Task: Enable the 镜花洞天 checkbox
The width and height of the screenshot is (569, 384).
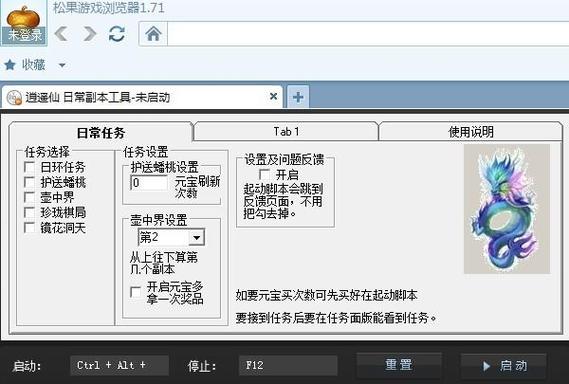Action: [29, 228]
